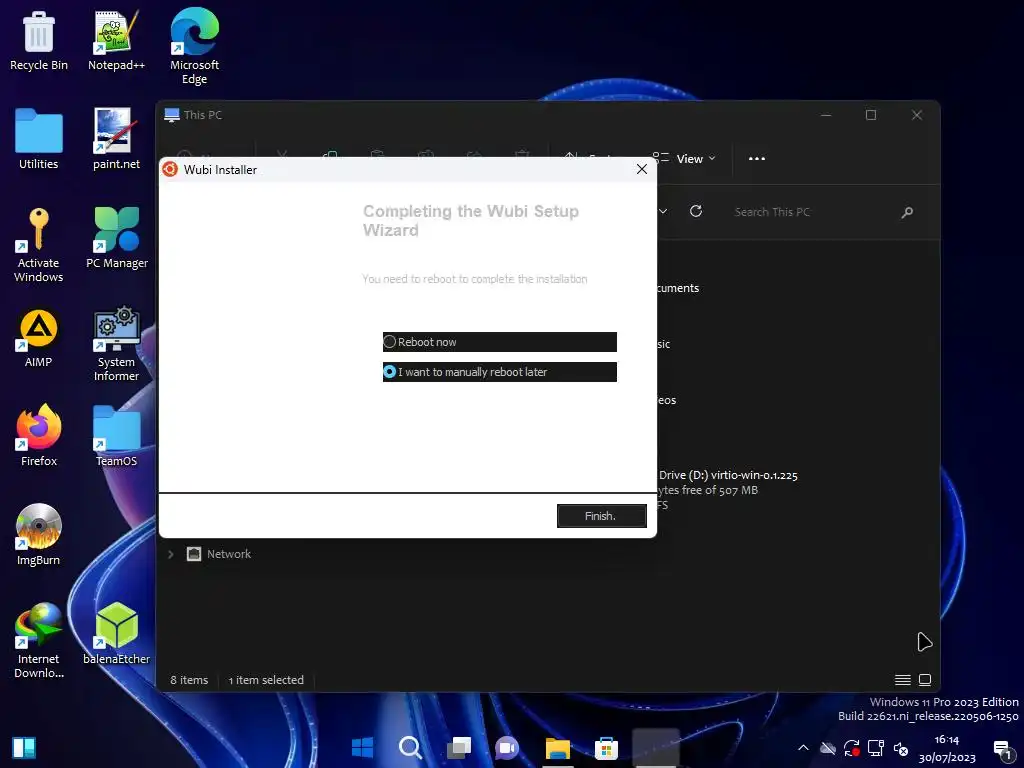Select PC Manager desktop shortcut
Image resolution: width=1024 pixels, height=768 pixels.
(116, 238)
